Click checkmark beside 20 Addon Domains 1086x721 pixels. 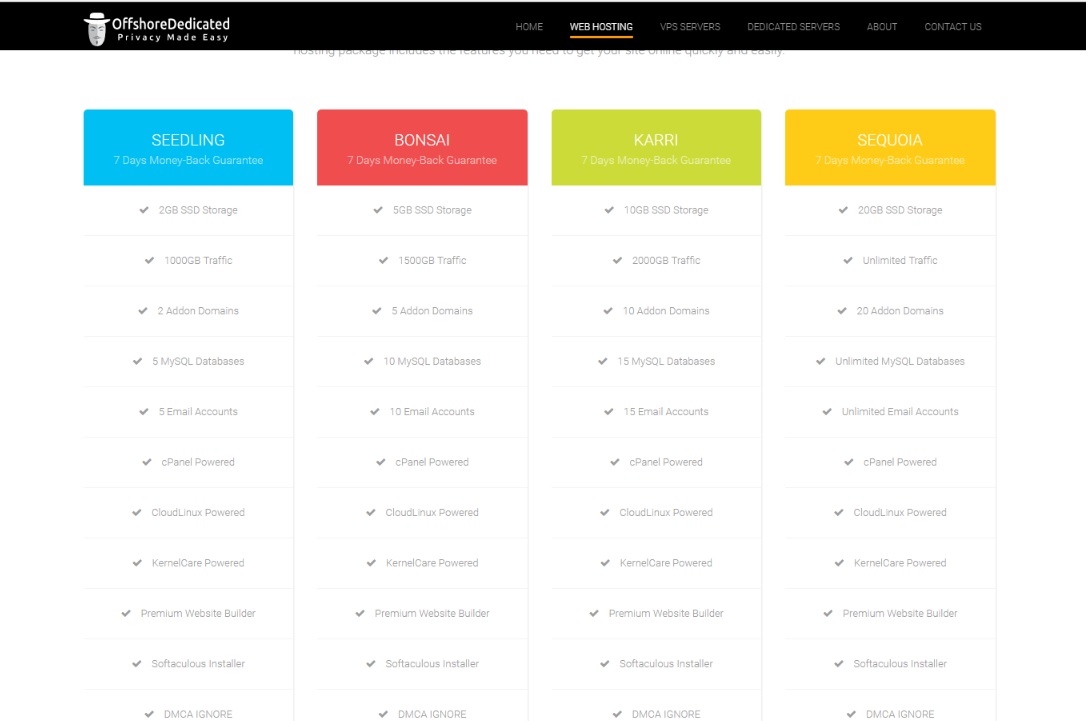click(x=843, y=311)
